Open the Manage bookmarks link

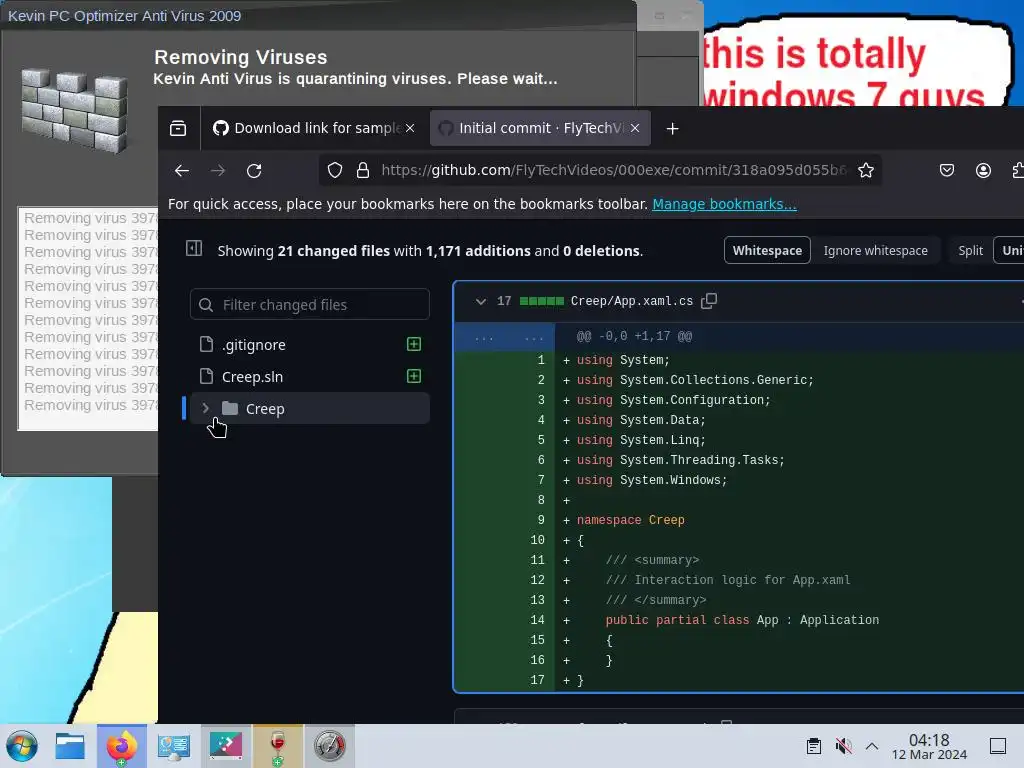pos(724,204)
